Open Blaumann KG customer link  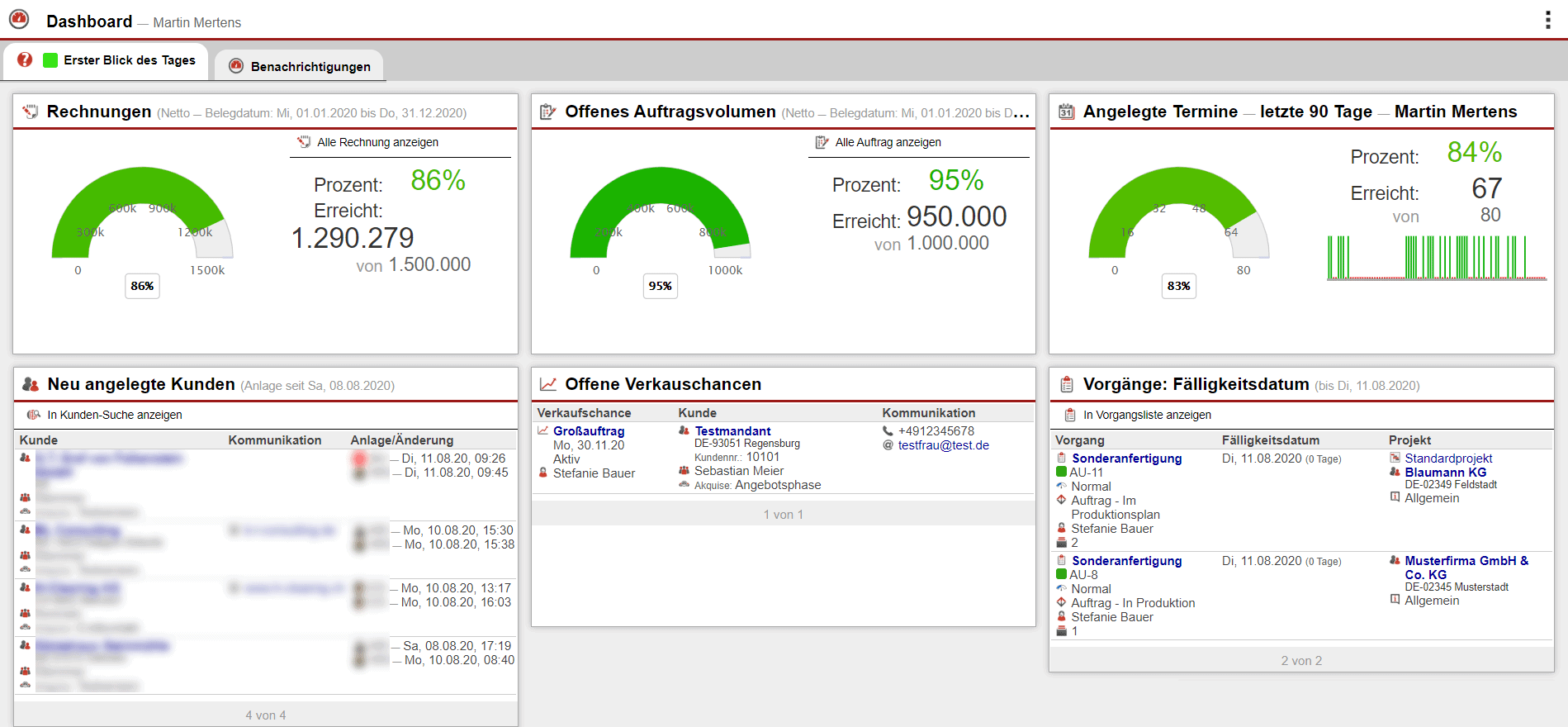click(x=1445, y=473)
